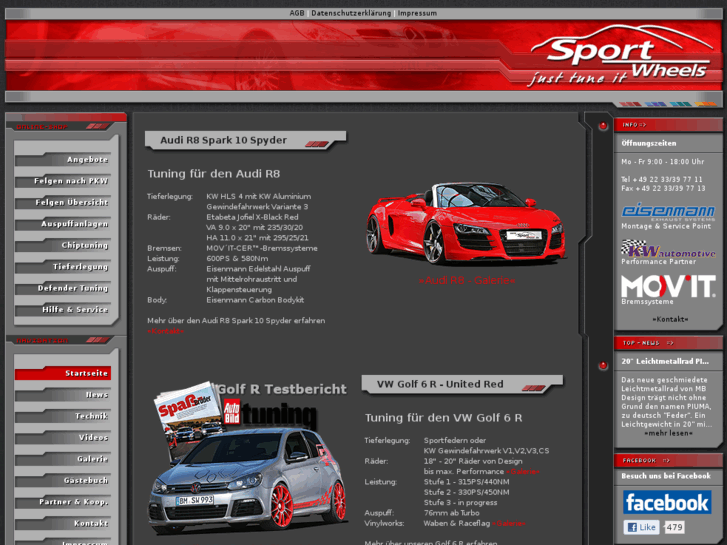The height and width of the screenshot is (545, 727).
Task: Click the KW automotive logo
Action: click(668, 249)
